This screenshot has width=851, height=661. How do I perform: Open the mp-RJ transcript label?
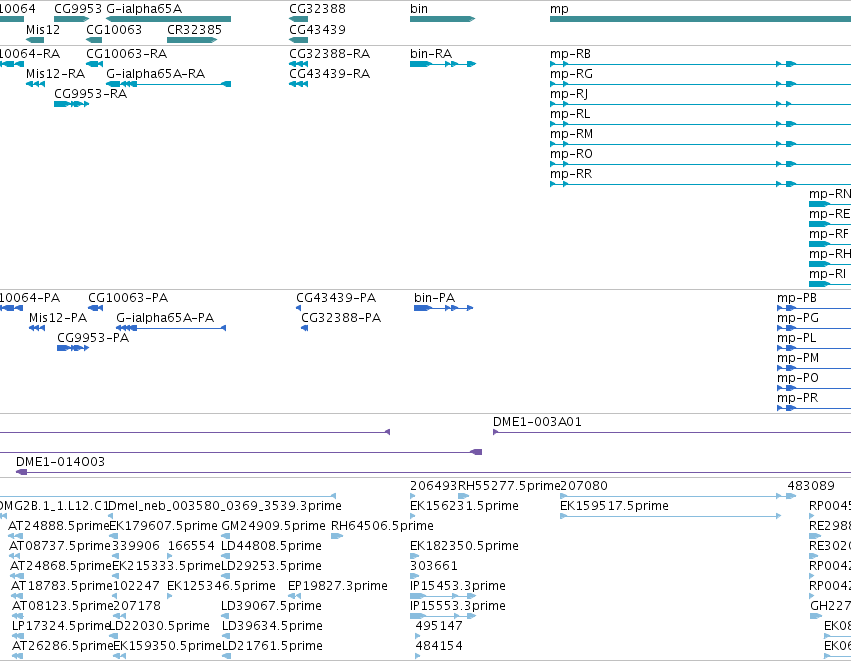coord(569,94)
